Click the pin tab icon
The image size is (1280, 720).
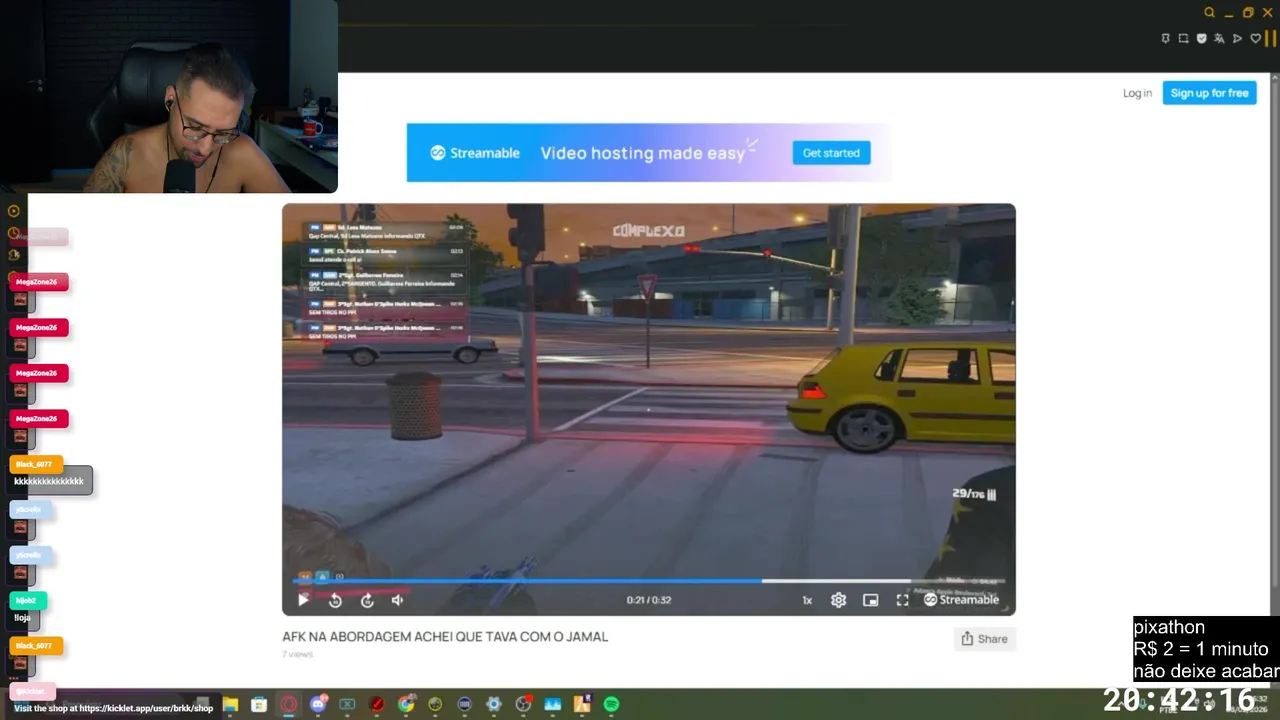[x=1165, y=38]
